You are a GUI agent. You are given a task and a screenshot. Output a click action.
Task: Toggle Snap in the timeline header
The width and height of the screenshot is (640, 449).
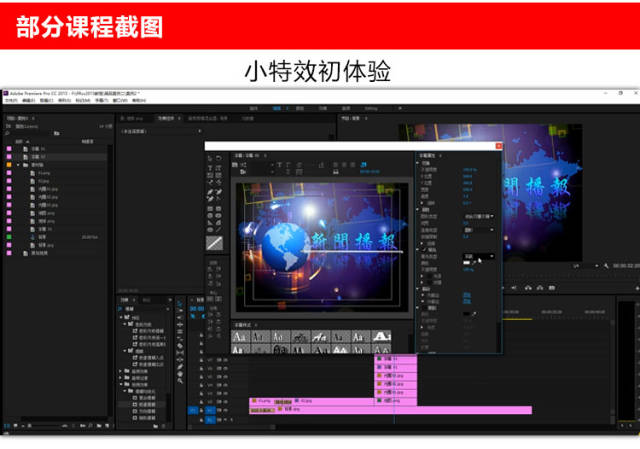pyautogui.click(x=201, y=316)
